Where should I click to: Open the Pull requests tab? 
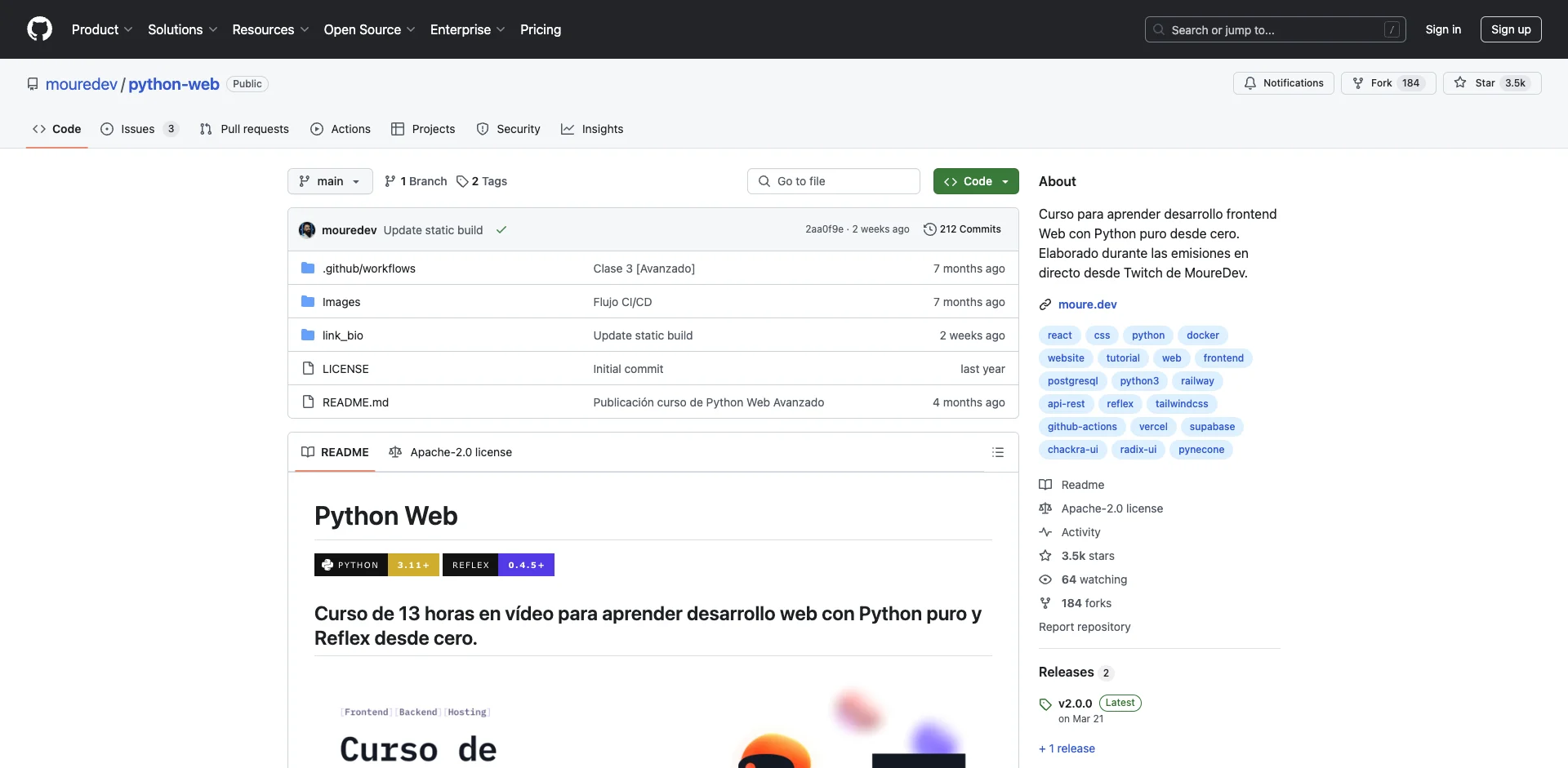click(x=244, y=129)
